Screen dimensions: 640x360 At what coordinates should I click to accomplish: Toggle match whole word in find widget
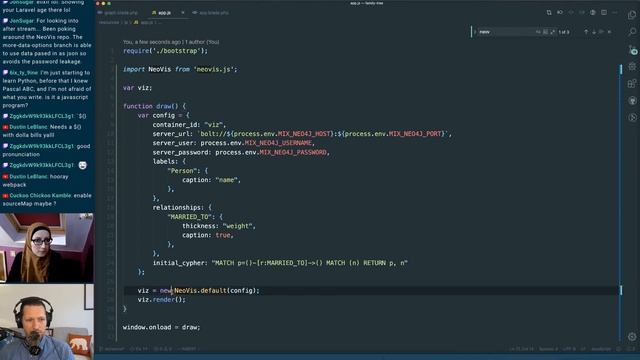(x=546, y=32)
